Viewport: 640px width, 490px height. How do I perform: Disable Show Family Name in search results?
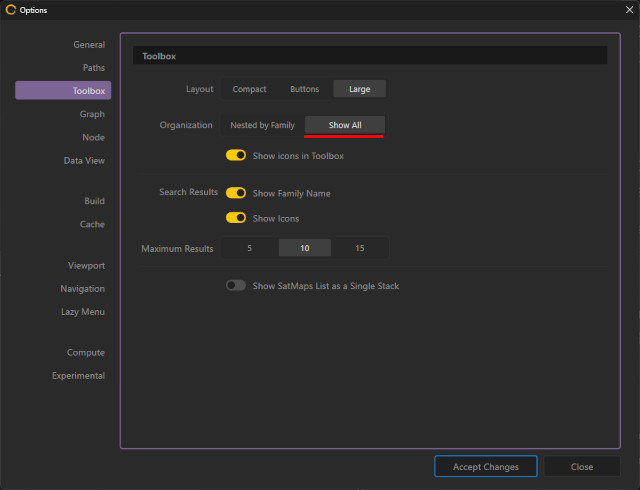[x=236, y=193]
